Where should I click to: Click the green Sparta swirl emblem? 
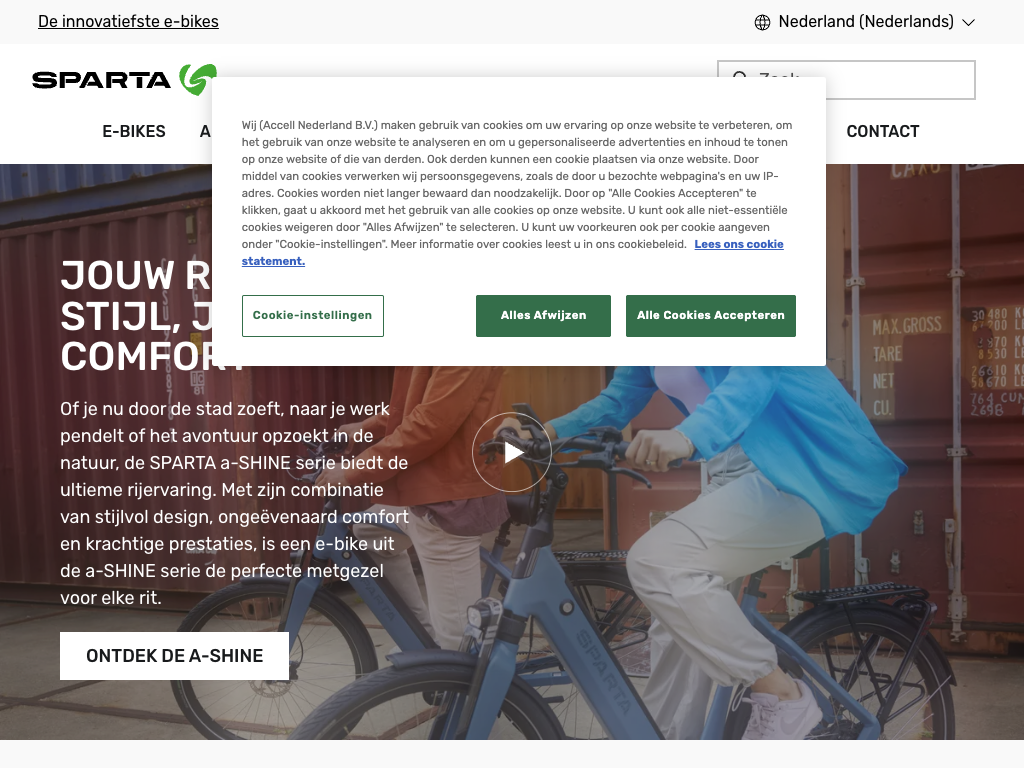pyautogui.click(x=198, y=80)
